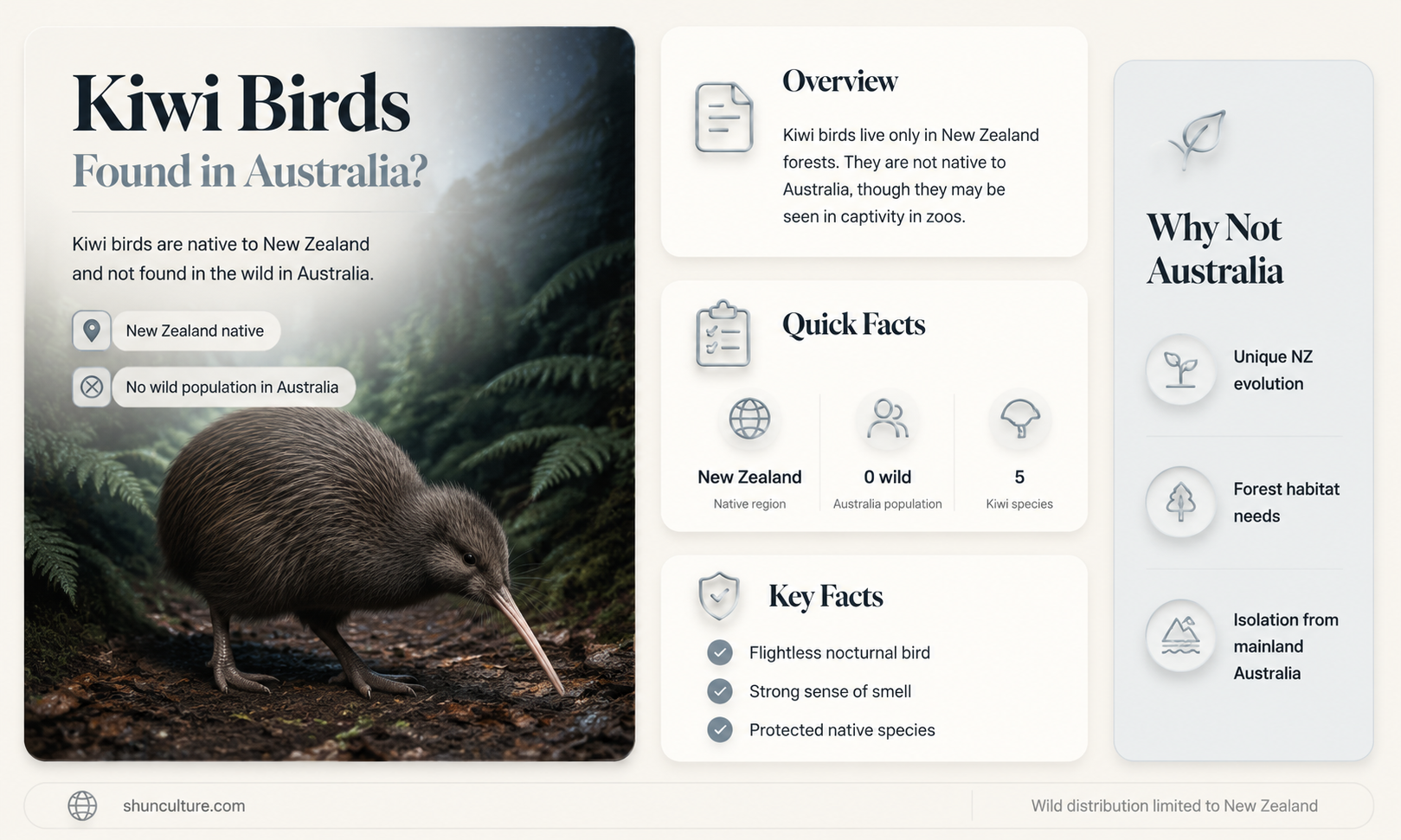This screenshot has height=840, width=1401.
Task: Click the Unique NZ evolution text
Action: click(1273, 369)
